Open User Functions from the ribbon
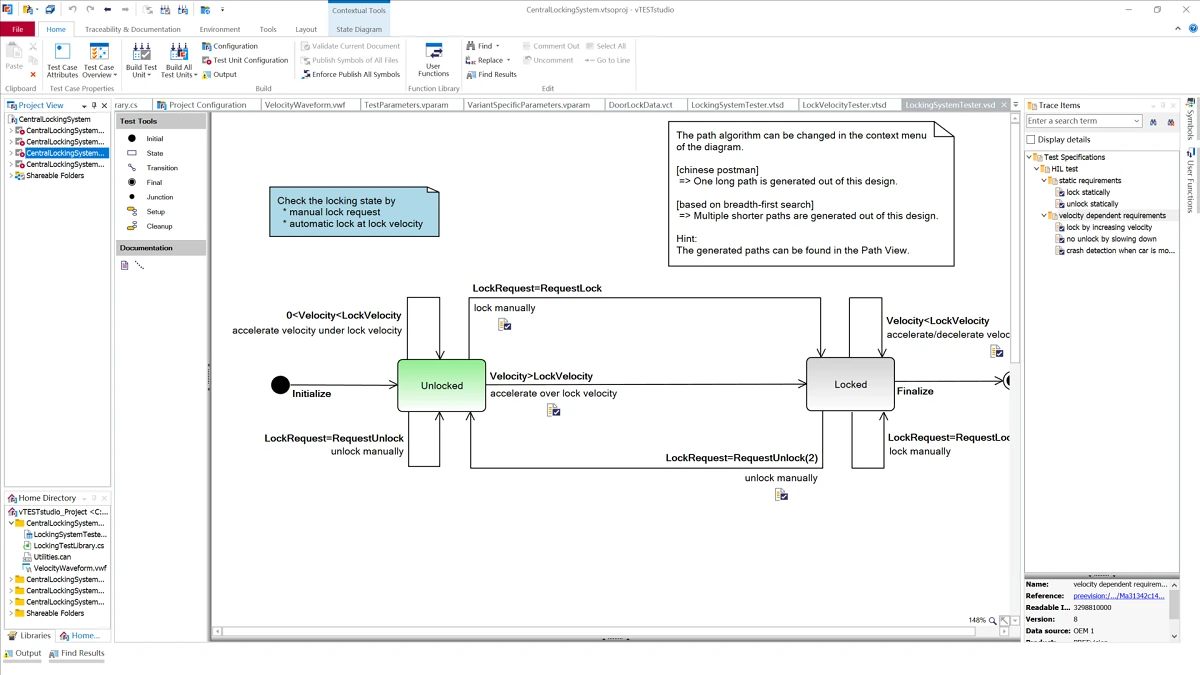This screenshot has height=675, width=1200. click(433, 60)
